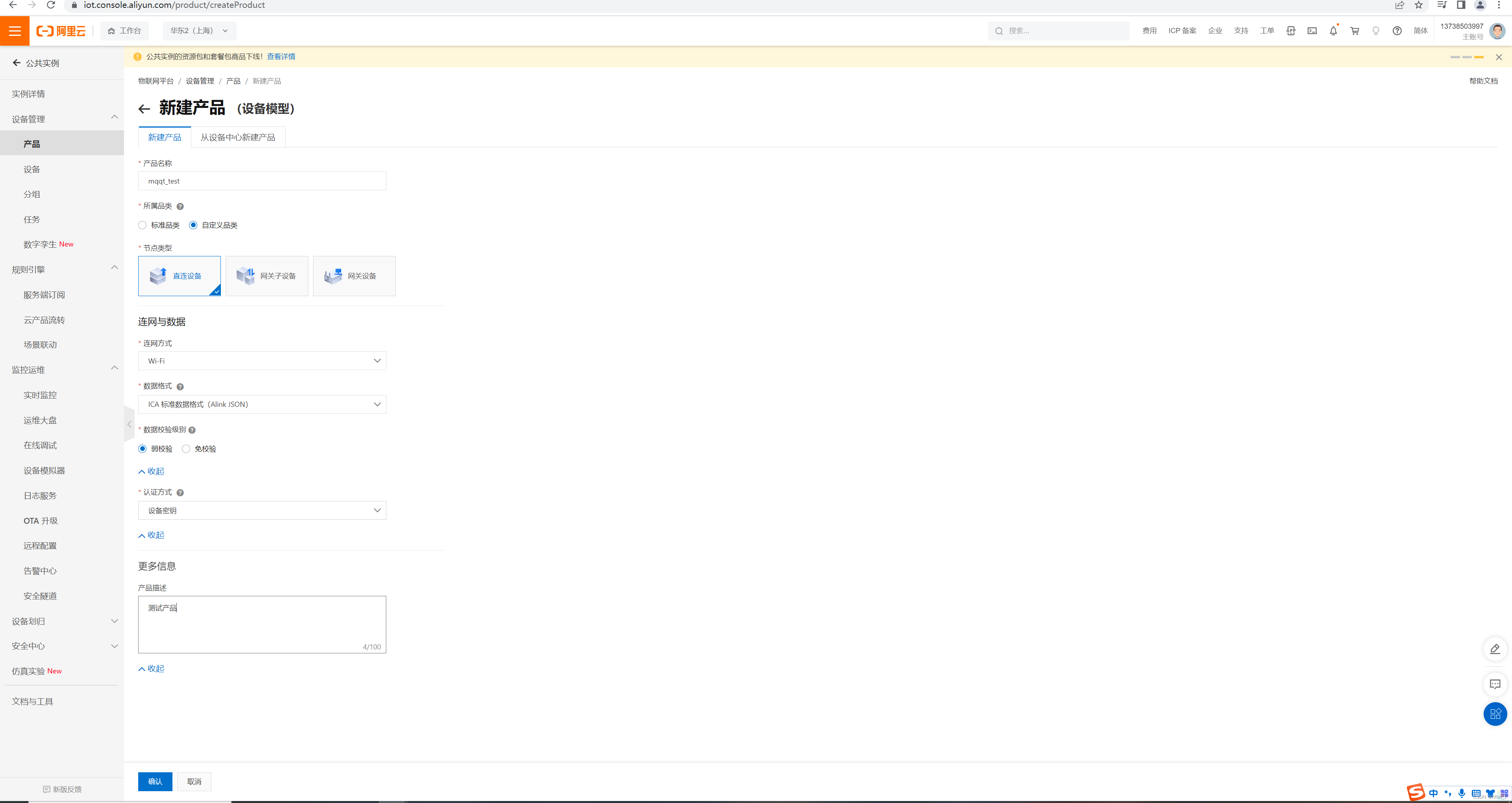The width and height of the screenshot is (1512, 803).
Task: Select the 标准品类 radio button
Action: pos(143,225)
